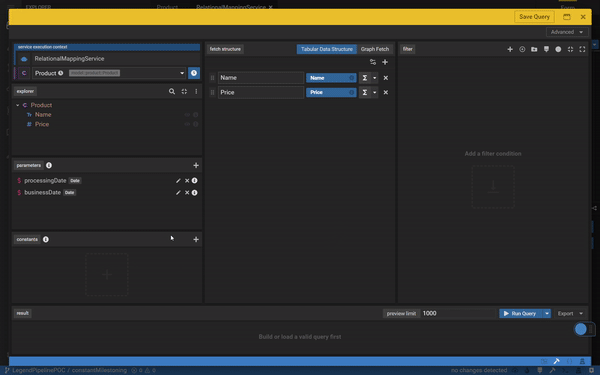Switch to Graph Fetch mode
This screenshot has height=375, width=600.
click(375, 49)
